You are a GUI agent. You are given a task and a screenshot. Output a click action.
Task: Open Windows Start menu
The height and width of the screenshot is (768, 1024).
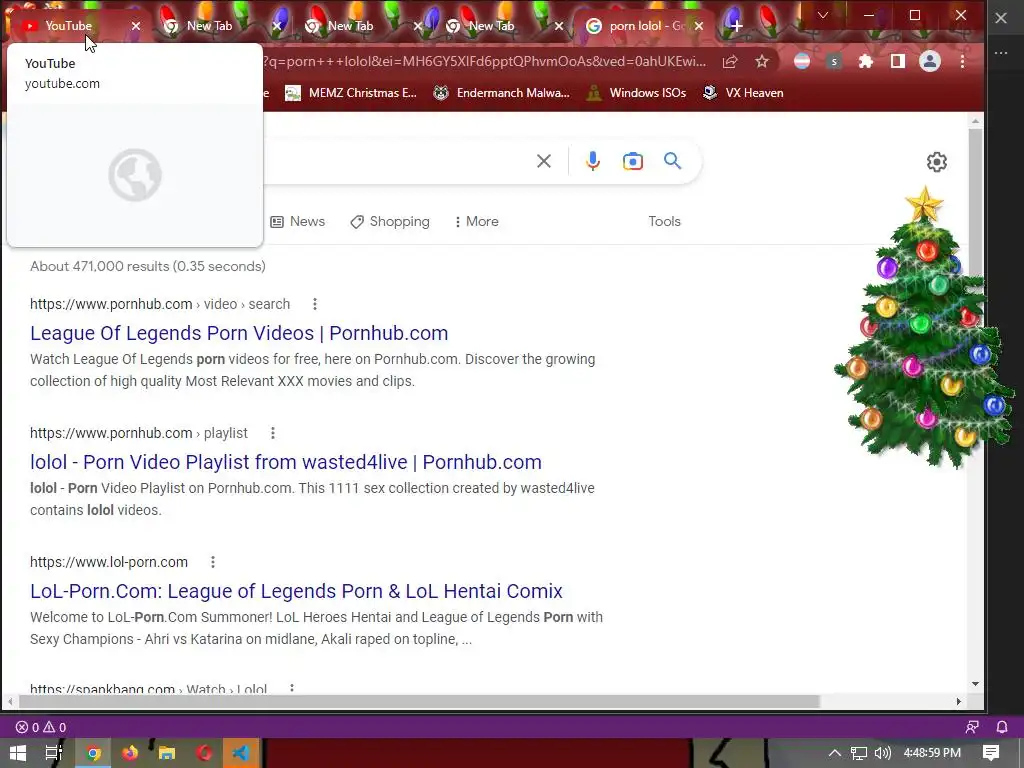pos(18,753)
